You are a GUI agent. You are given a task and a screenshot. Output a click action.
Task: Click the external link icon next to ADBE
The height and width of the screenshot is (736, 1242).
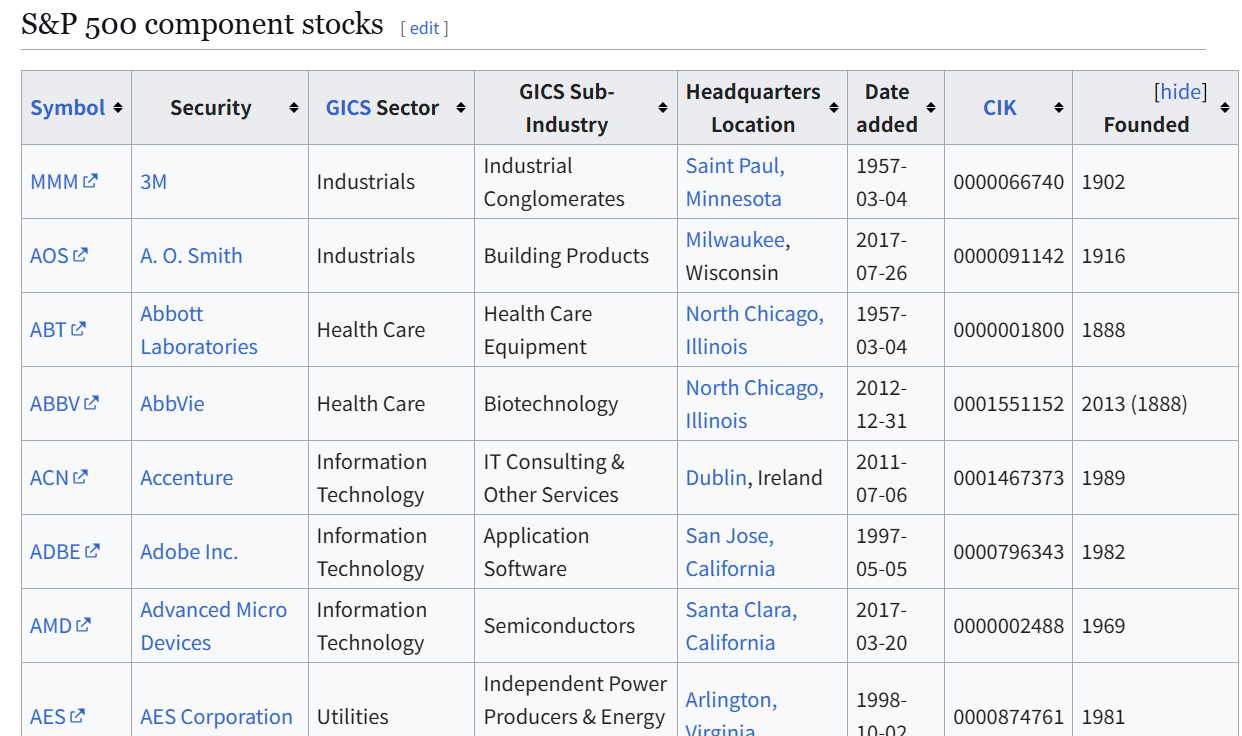93,551
